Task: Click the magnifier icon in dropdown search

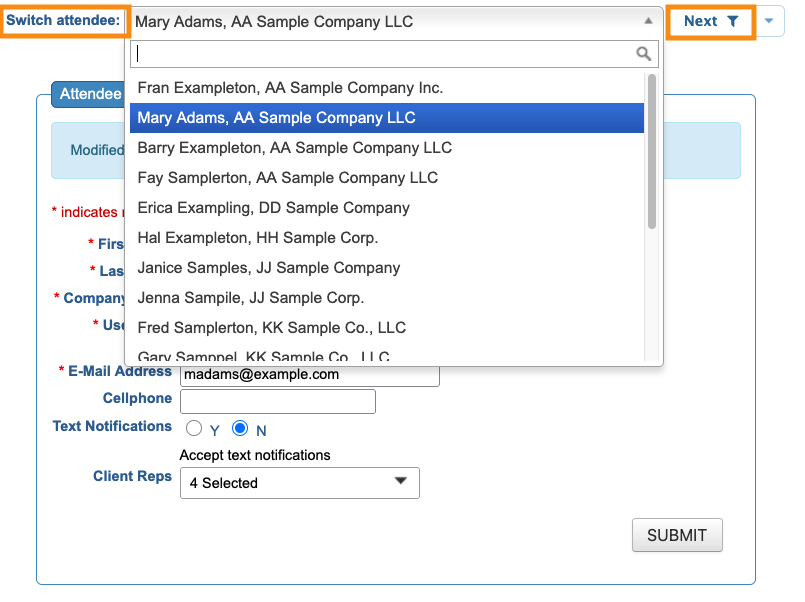Action: tap(644, 54)
